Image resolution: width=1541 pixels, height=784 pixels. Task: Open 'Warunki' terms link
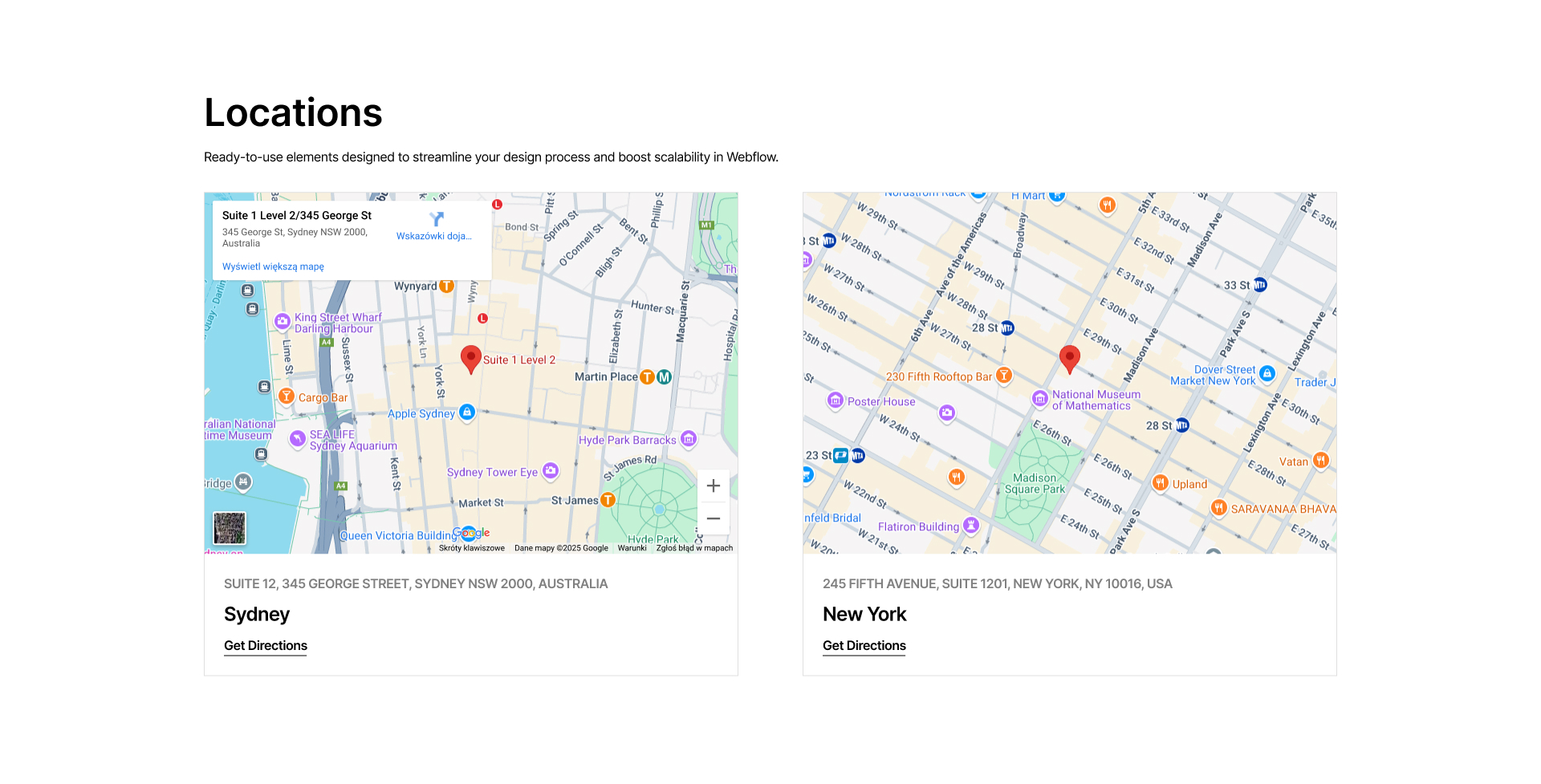(632, 548)
